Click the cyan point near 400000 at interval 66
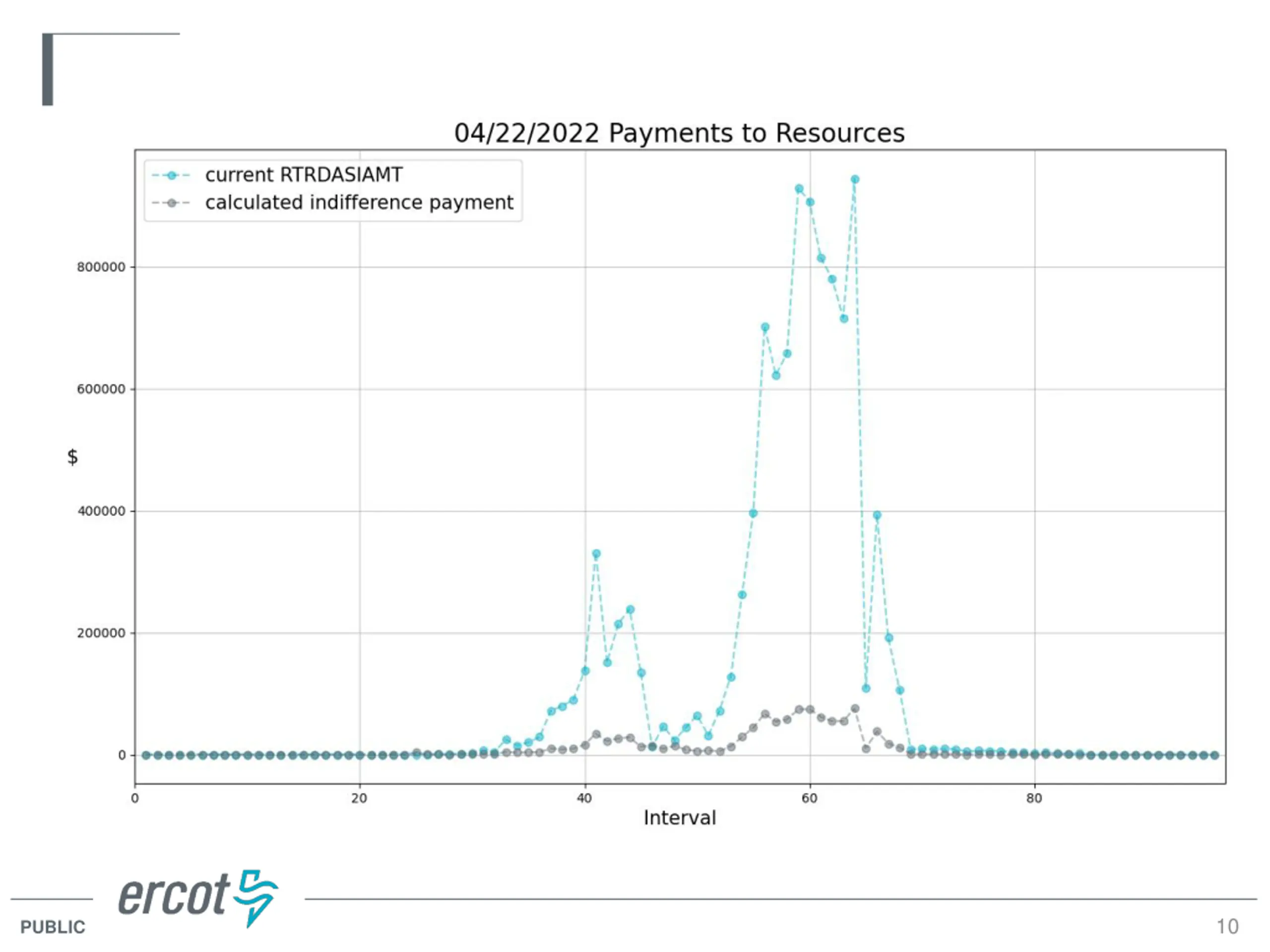This screenshot has width=1270, height=952. (877, 515)
